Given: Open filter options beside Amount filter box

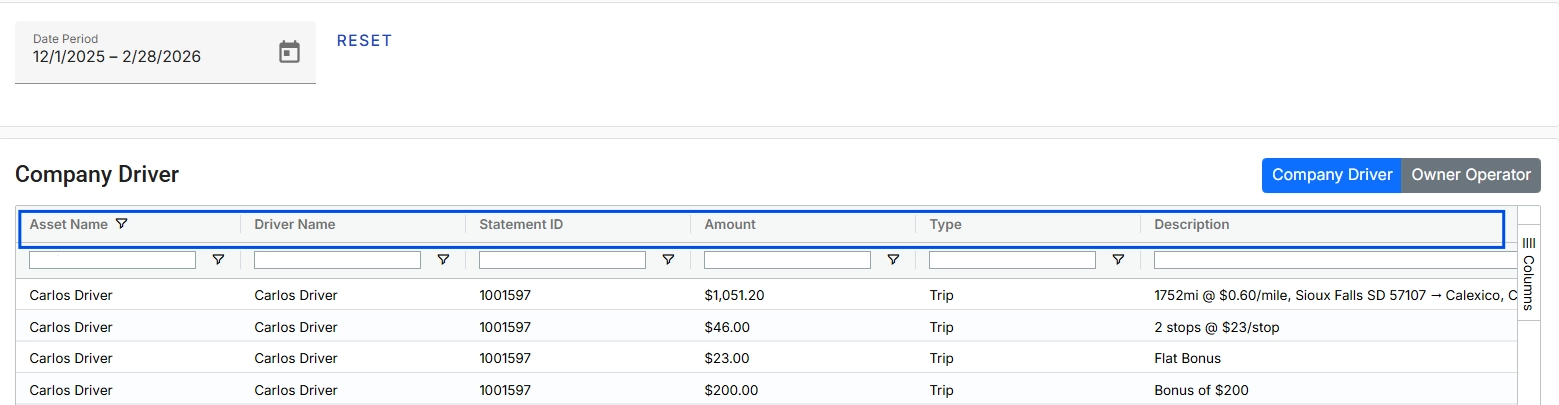Looking at the screenshot, I should (893, 260).
